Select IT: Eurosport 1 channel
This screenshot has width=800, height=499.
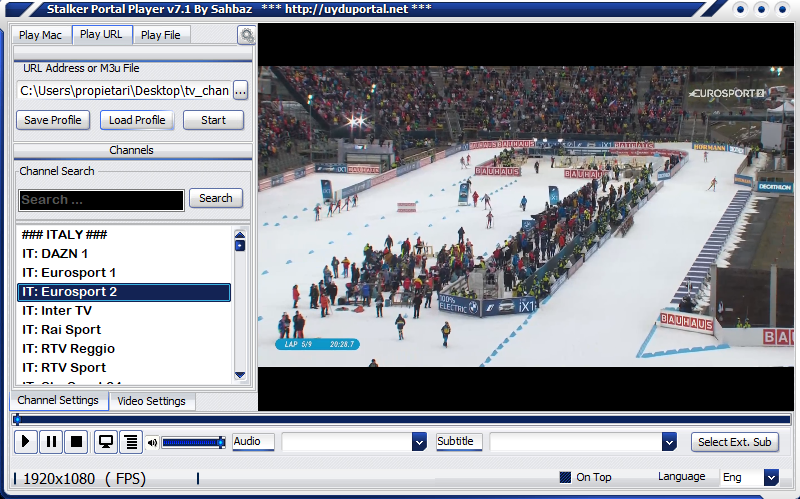coord(124,272)
